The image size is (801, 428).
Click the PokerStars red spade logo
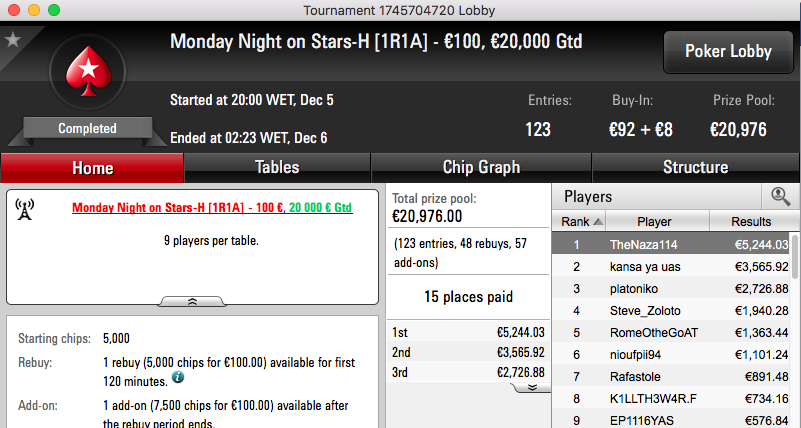coord(88,72)
